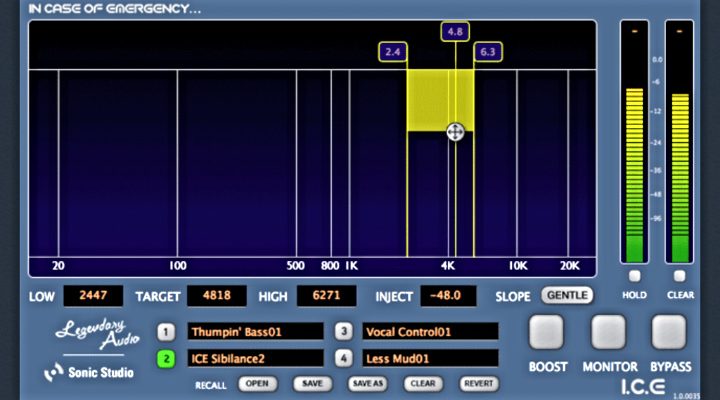Screen dimensions: 720x400
Task: Select the green preset slot 2 button
Action: pyautogui.click(x=165, y=357)
